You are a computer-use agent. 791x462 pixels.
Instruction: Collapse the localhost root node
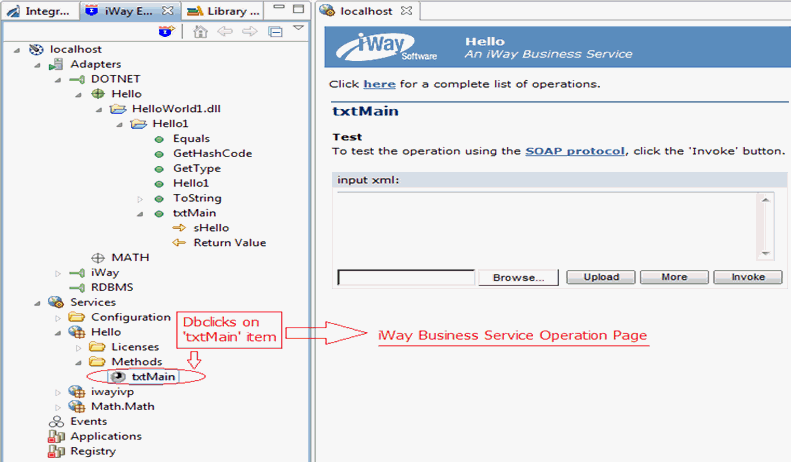click(17, 50)
